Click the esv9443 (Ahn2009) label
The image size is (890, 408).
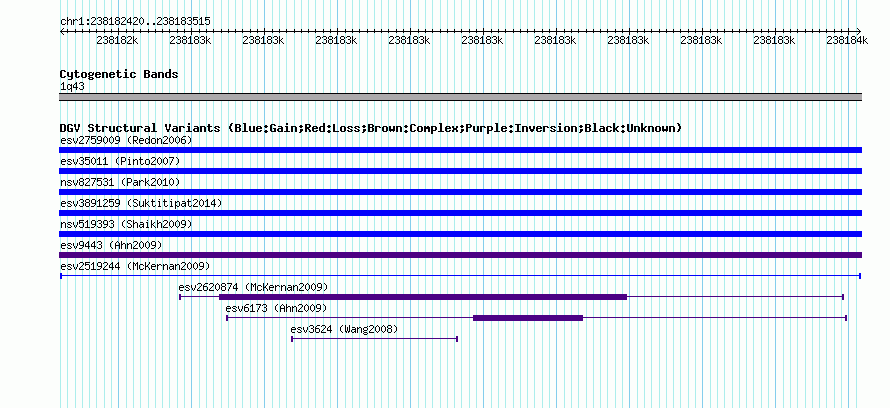coord(111,245)
